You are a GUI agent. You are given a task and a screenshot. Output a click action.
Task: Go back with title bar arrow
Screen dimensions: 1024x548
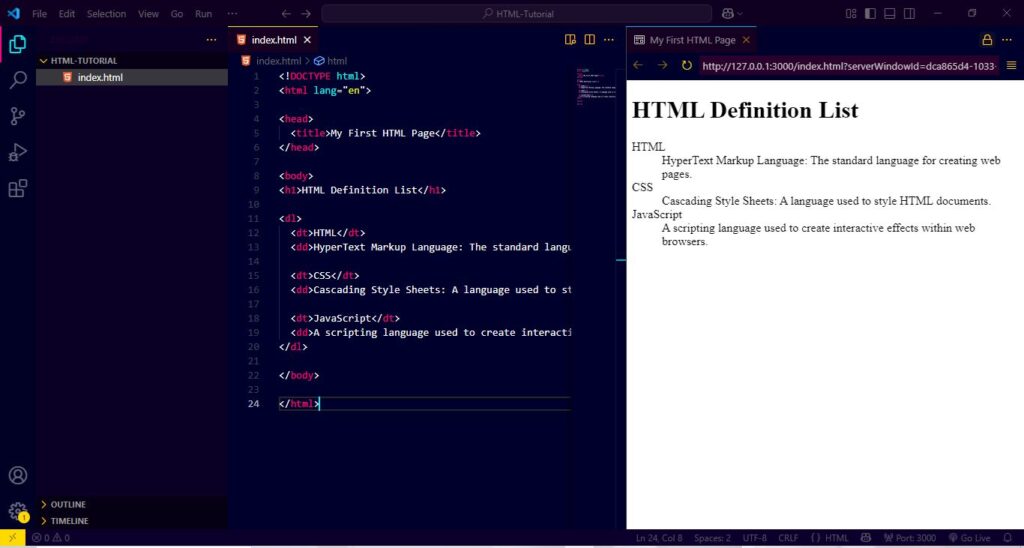[285, 13]
